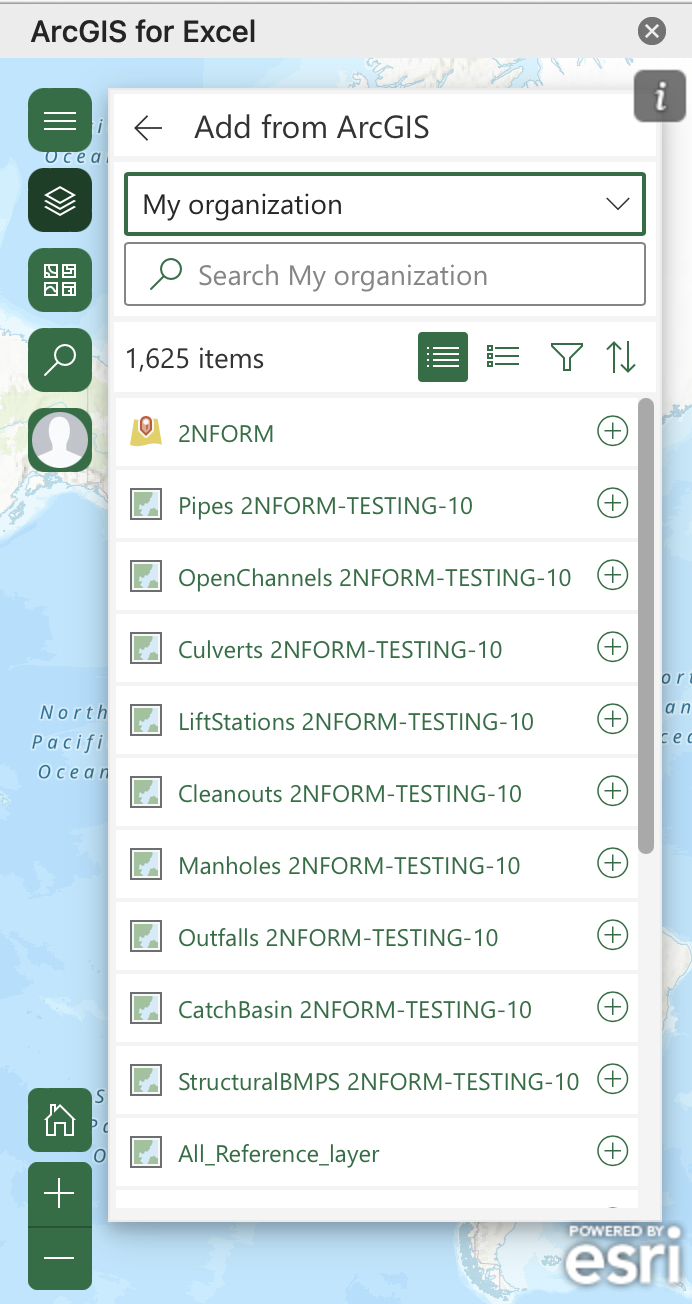
Task: Open the Layers panel from the left sidebar
Action: 60,200
